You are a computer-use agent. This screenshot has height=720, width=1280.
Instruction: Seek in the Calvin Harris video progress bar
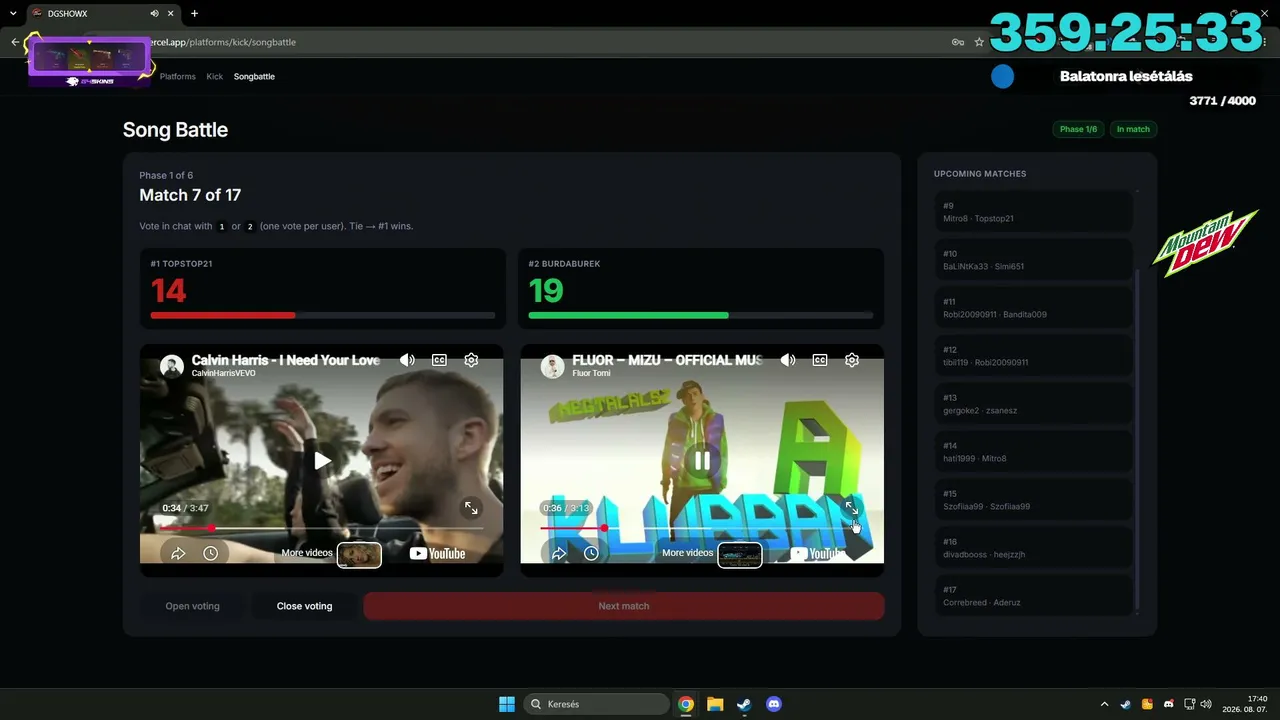322,528
